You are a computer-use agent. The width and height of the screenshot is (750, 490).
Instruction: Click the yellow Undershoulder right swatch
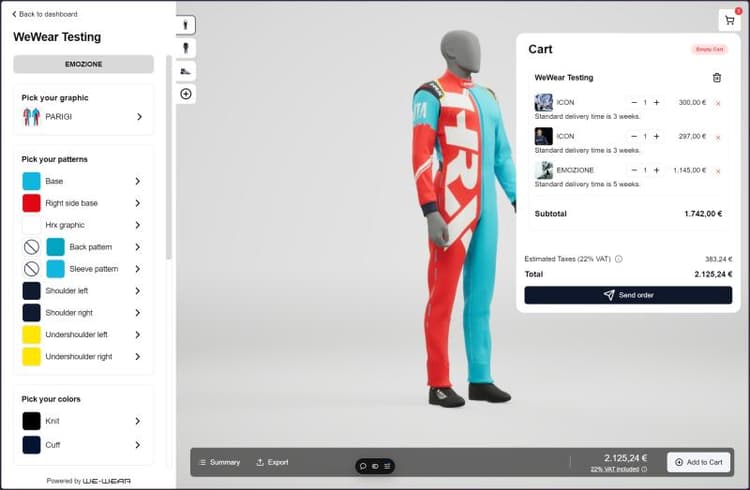(x=32, y=356)
